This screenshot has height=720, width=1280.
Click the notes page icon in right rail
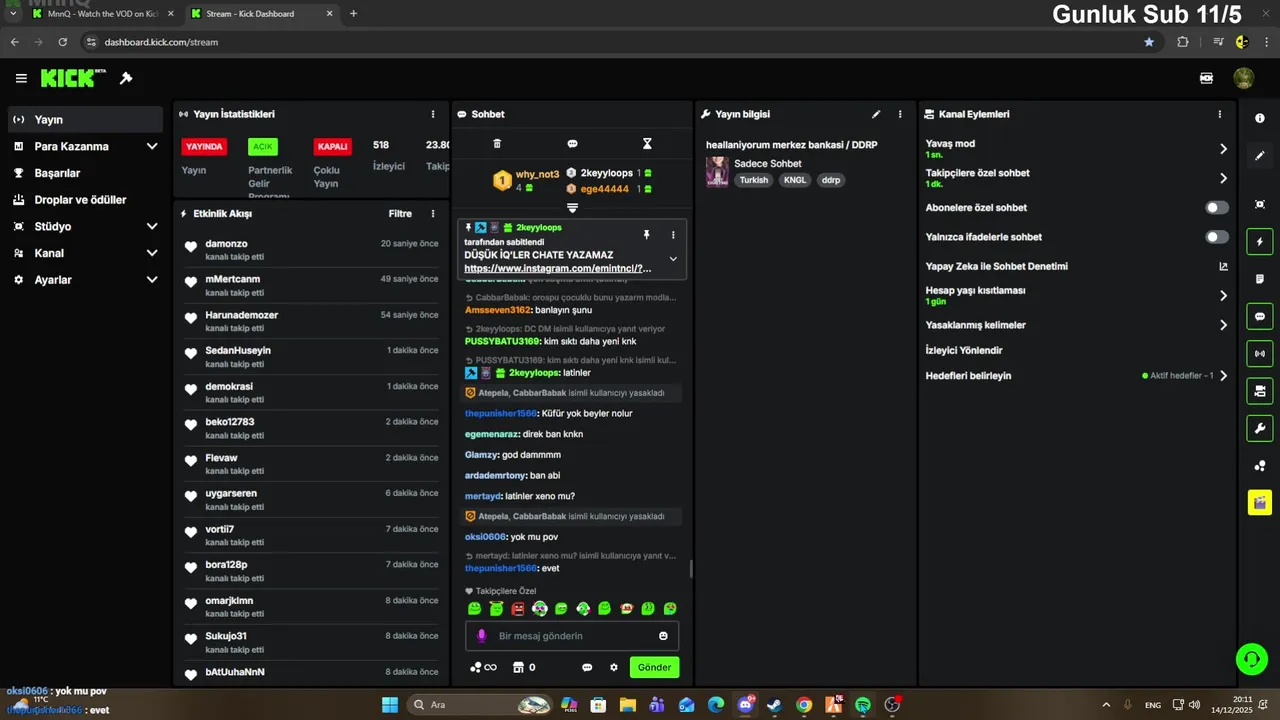[x=1260, y=279]
